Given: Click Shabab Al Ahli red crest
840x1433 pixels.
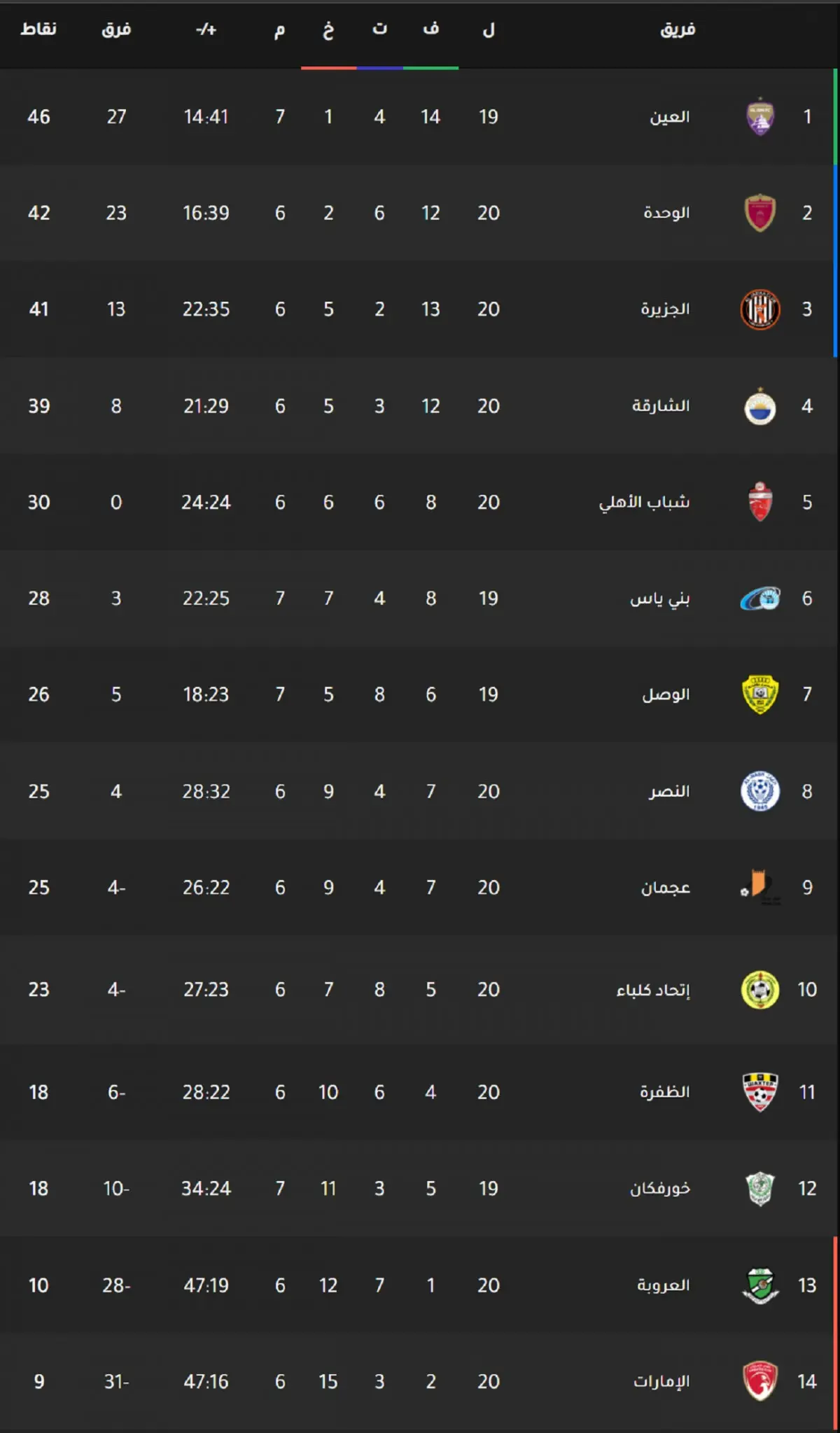Looking at the screenshot, I should [760, 502].
